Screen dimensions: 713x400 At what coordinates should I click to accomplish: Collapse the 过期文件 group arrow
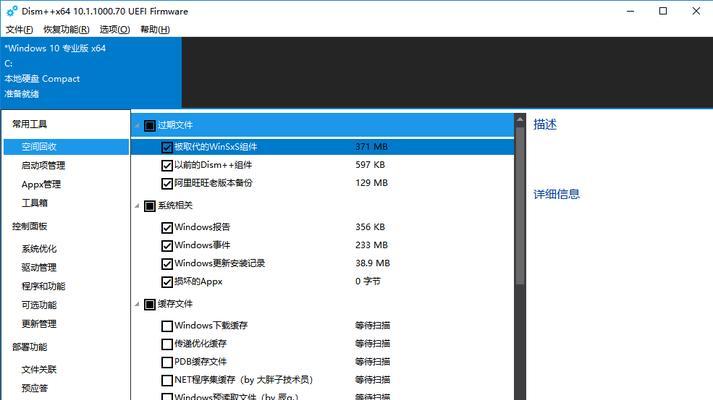tap(137, 125)
